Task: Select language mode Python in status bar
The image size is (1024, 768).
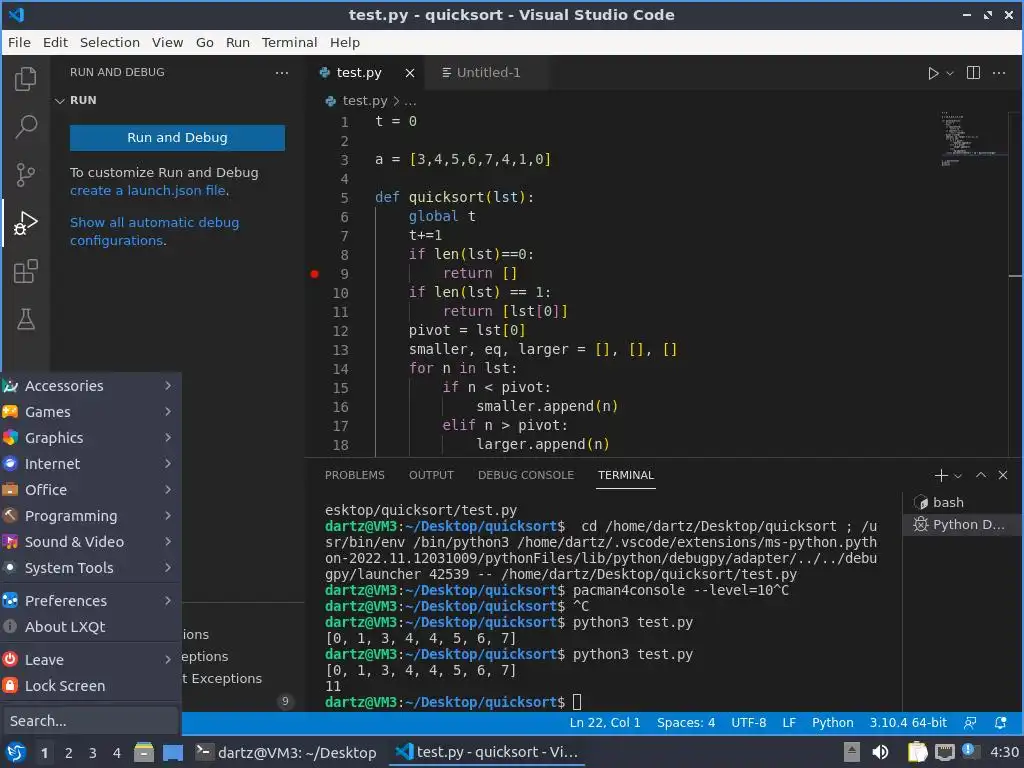Action: [833, 723]
